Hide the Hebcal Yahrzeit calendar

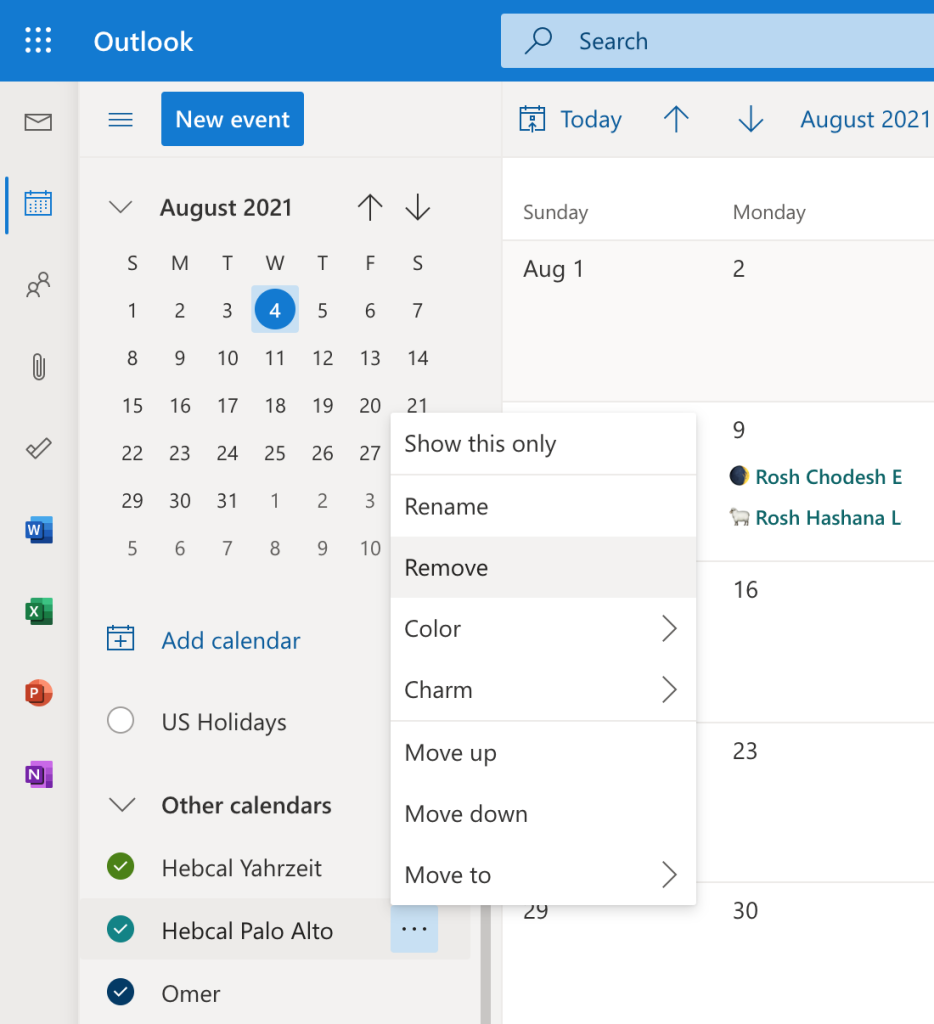pyautogui.click(x=120, y=867)
